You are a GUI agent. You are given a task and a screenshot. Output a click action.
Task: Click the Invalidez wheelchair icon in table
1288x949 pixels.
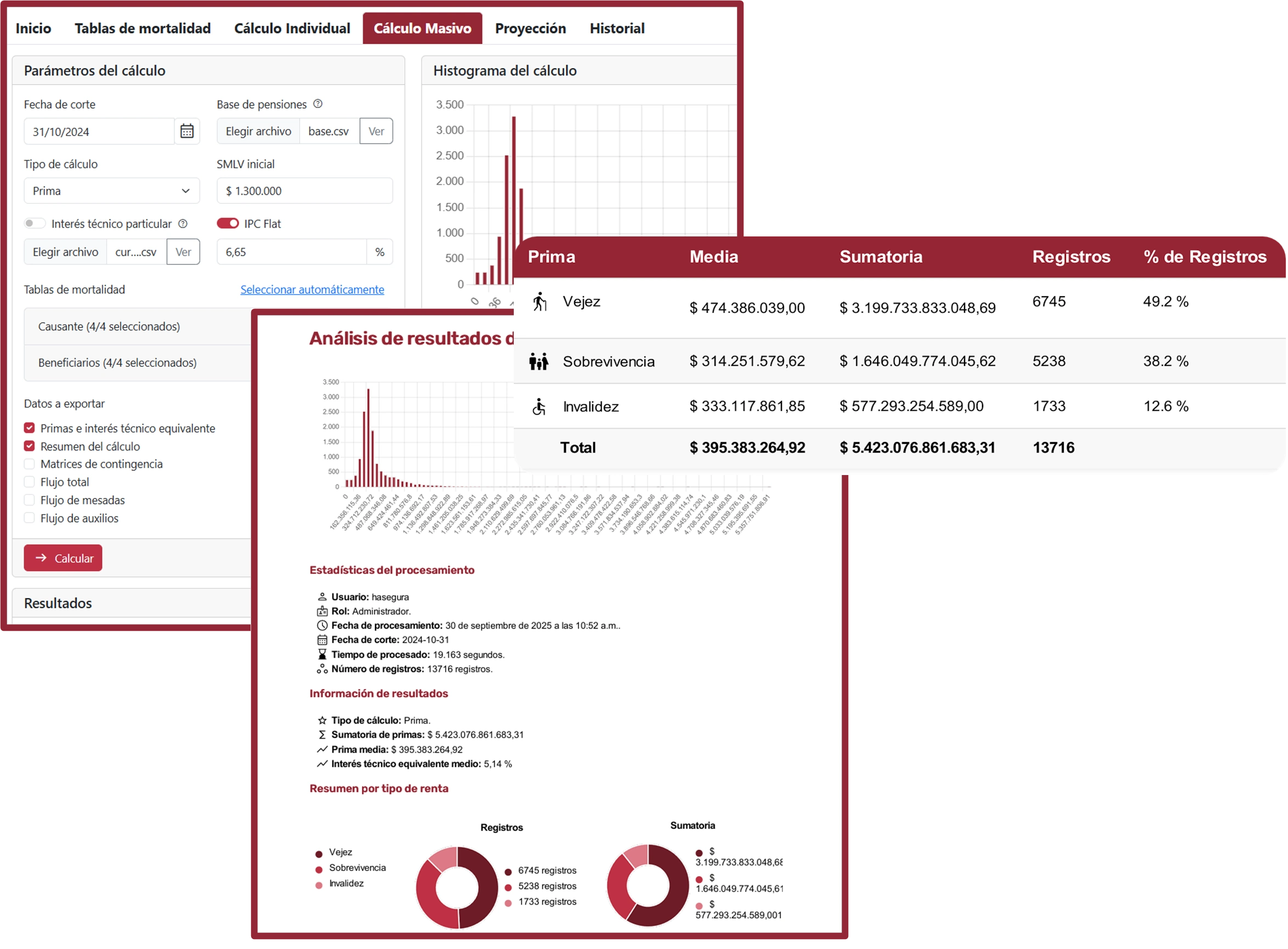(x=539, y=407)
